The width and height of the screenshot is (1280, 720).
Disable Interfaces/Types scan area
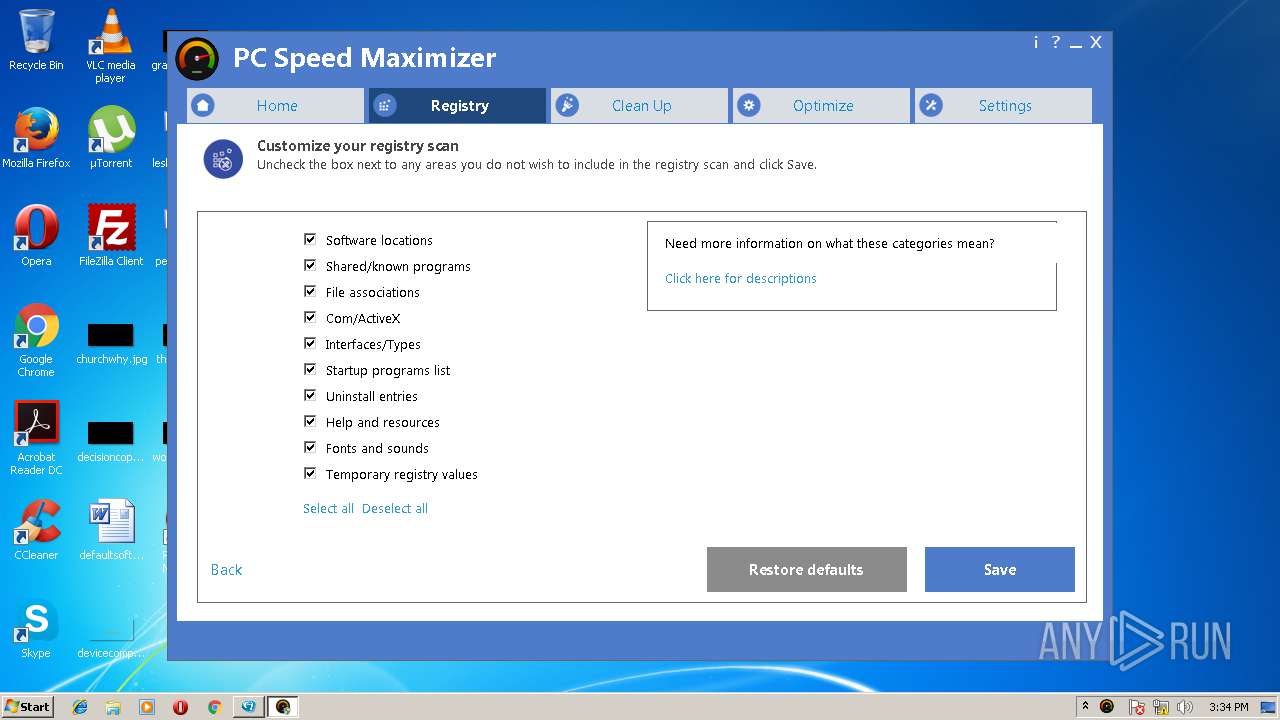coord(310,343)
